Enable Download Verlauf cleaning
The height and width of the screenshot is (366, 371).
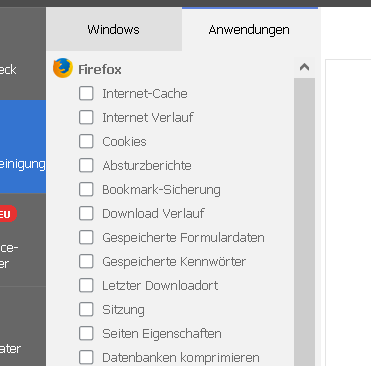pyautogui.click(x=86, y=213)
